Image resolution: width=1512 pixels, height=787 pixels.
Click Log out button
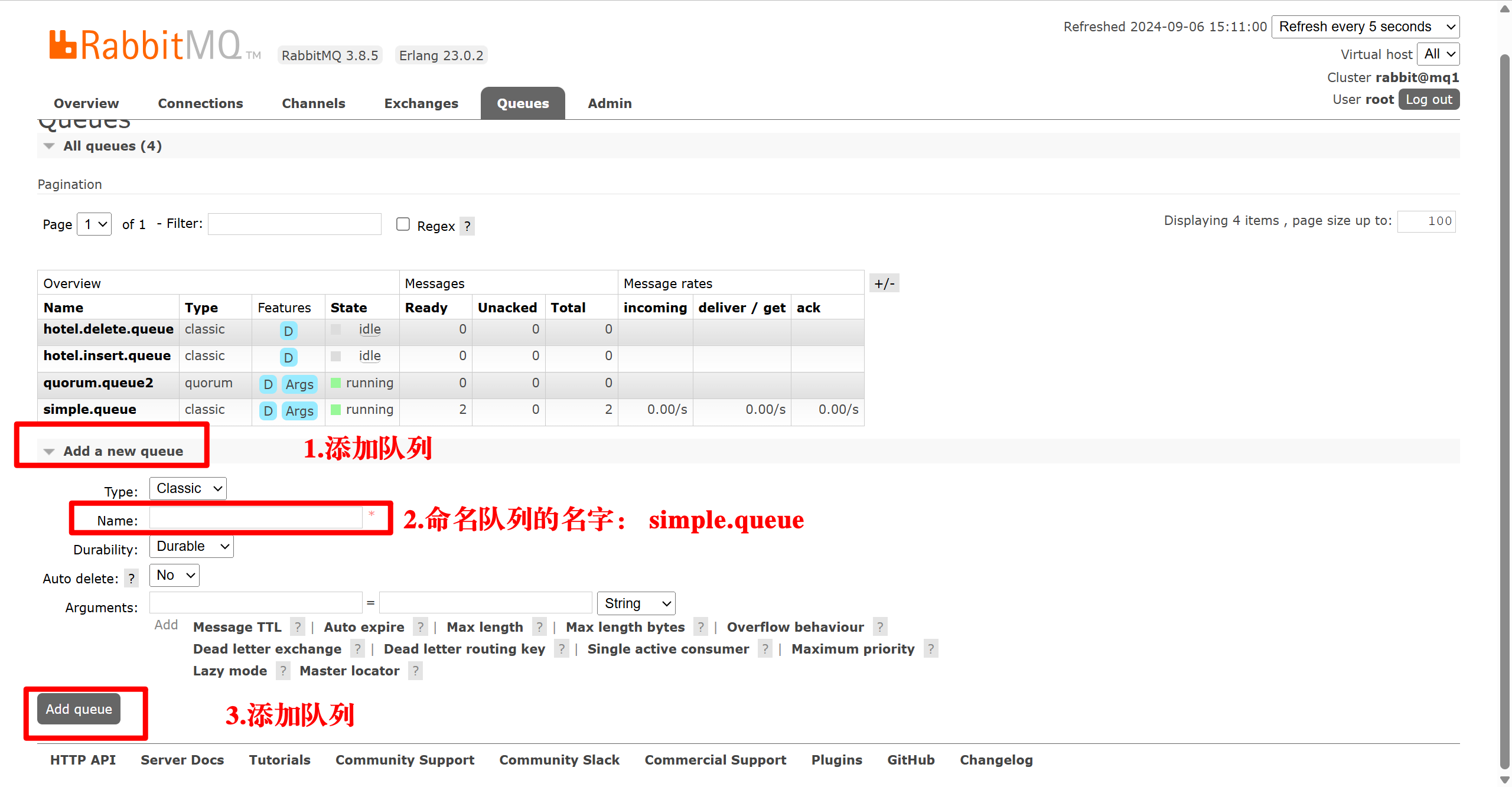1428,100
